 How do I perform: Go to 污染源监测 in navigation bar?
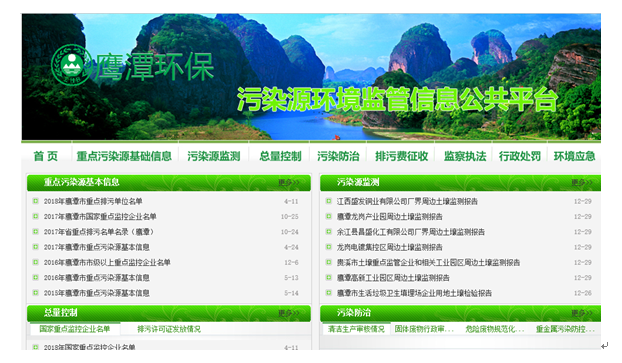tap(214, 156)
